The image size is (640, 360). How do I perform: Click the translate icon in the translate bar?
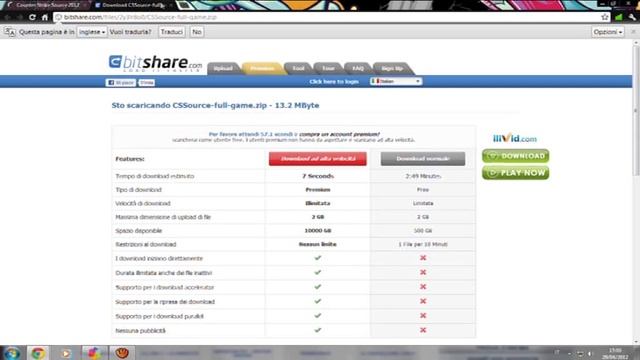pos(10,32)
